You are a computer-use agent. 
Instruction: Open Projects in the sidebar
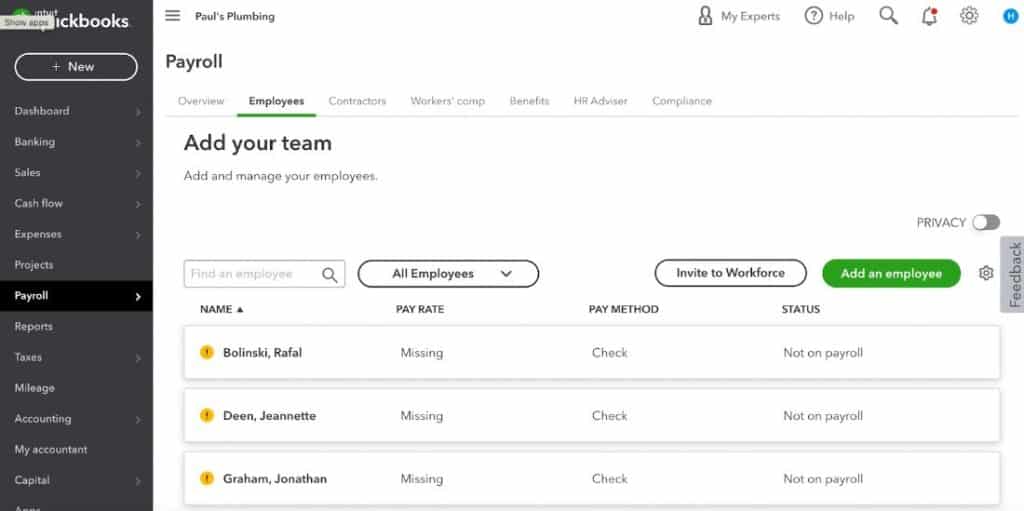tap(34, 265)
